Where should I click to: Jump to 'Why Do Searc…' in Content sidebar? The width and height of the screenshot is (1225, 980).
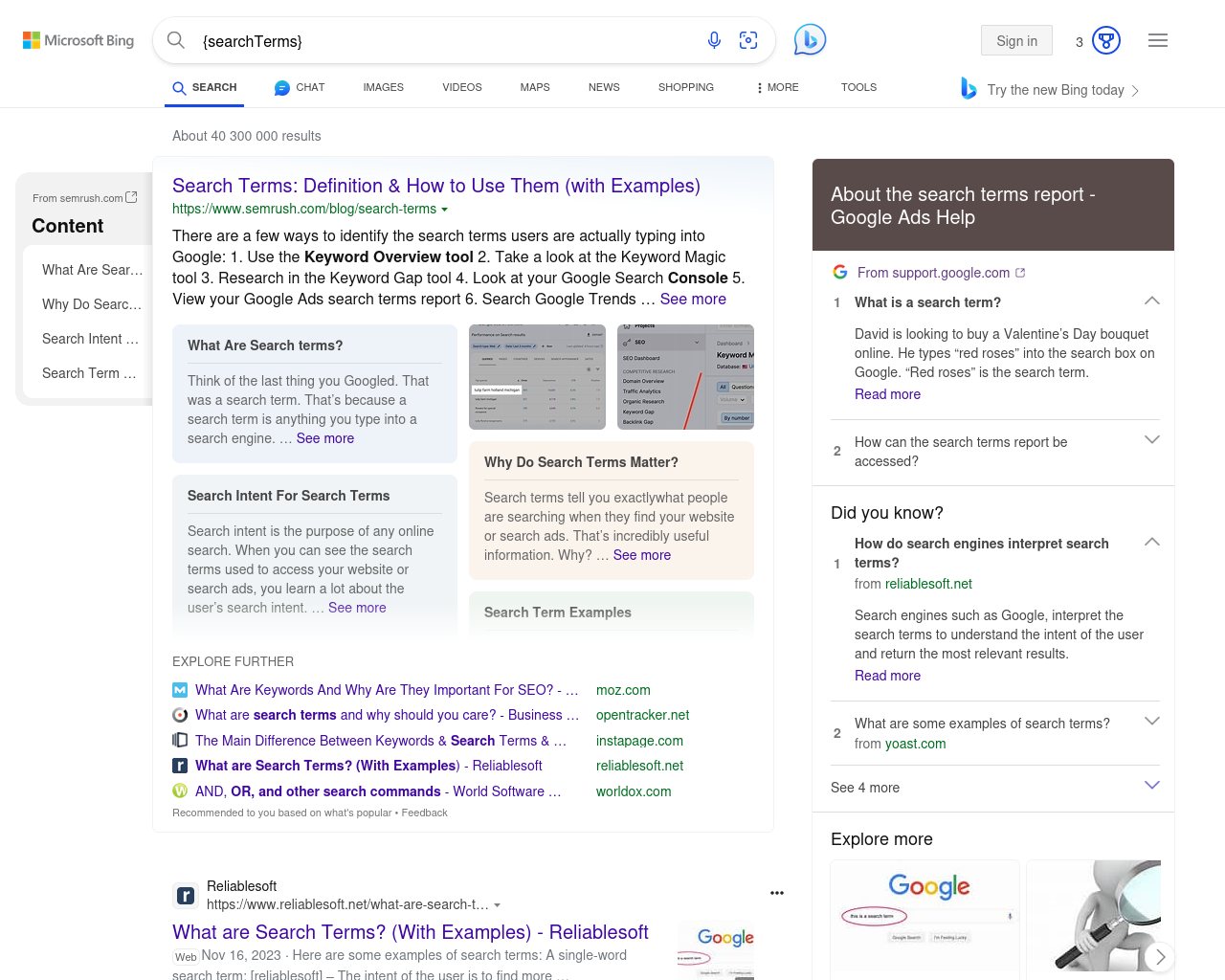[x=92, y=304]
